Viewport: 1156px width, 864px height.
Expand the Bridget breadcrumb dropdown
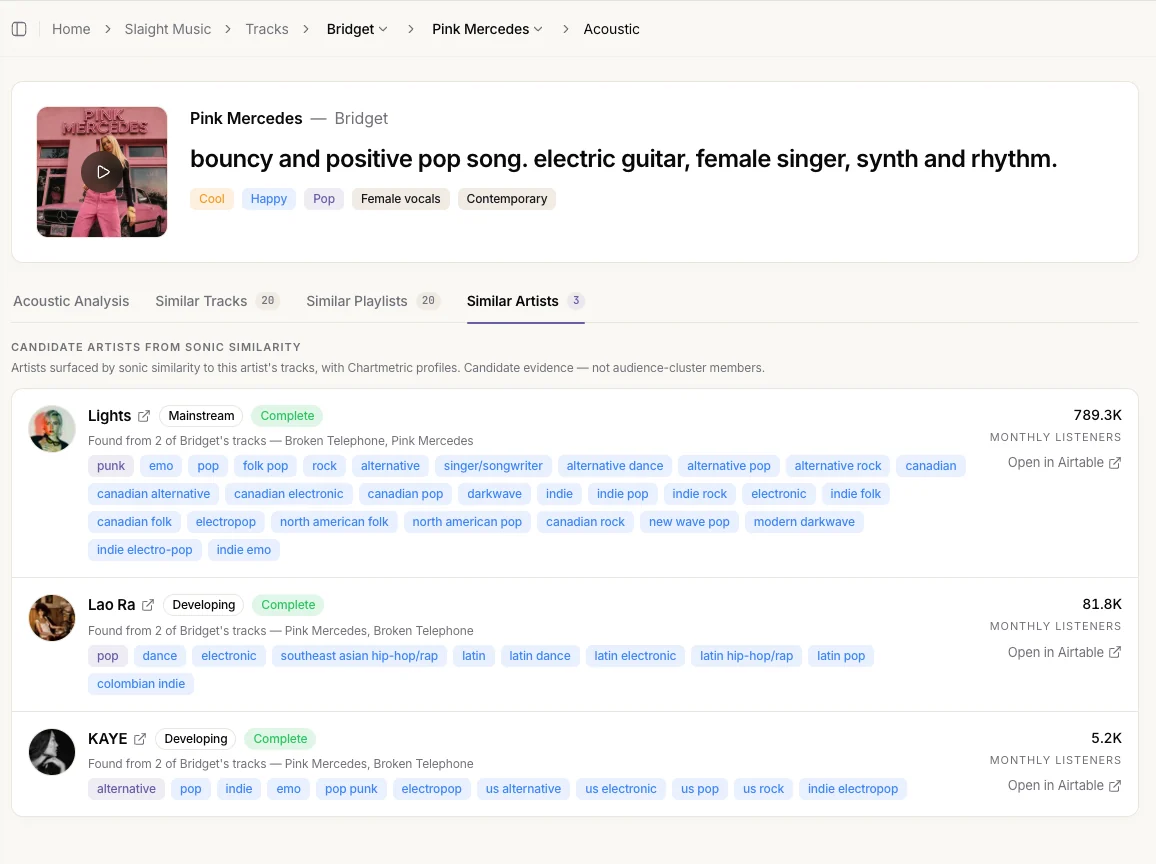[x=357, y=29]
